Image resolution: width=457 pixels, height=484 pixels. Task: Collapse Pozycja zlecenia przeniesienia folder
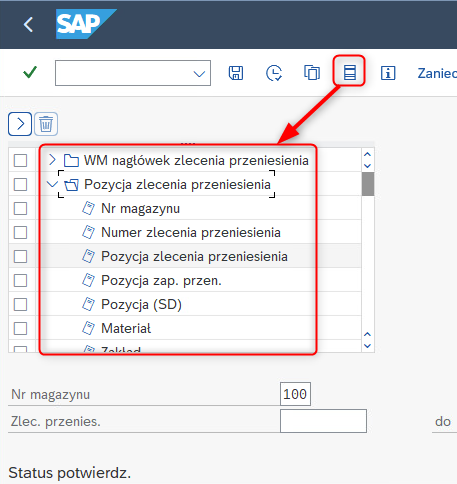(x=52, y=184)
